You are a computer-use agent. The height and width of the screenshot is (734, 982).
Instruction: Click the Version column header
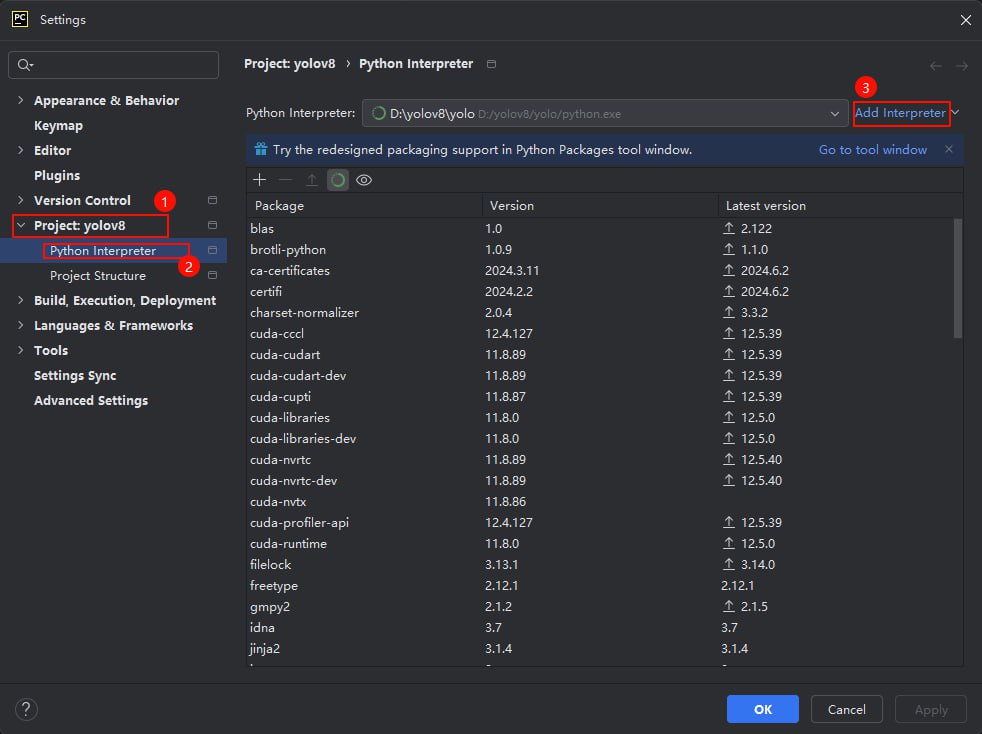tap(600, 205)
